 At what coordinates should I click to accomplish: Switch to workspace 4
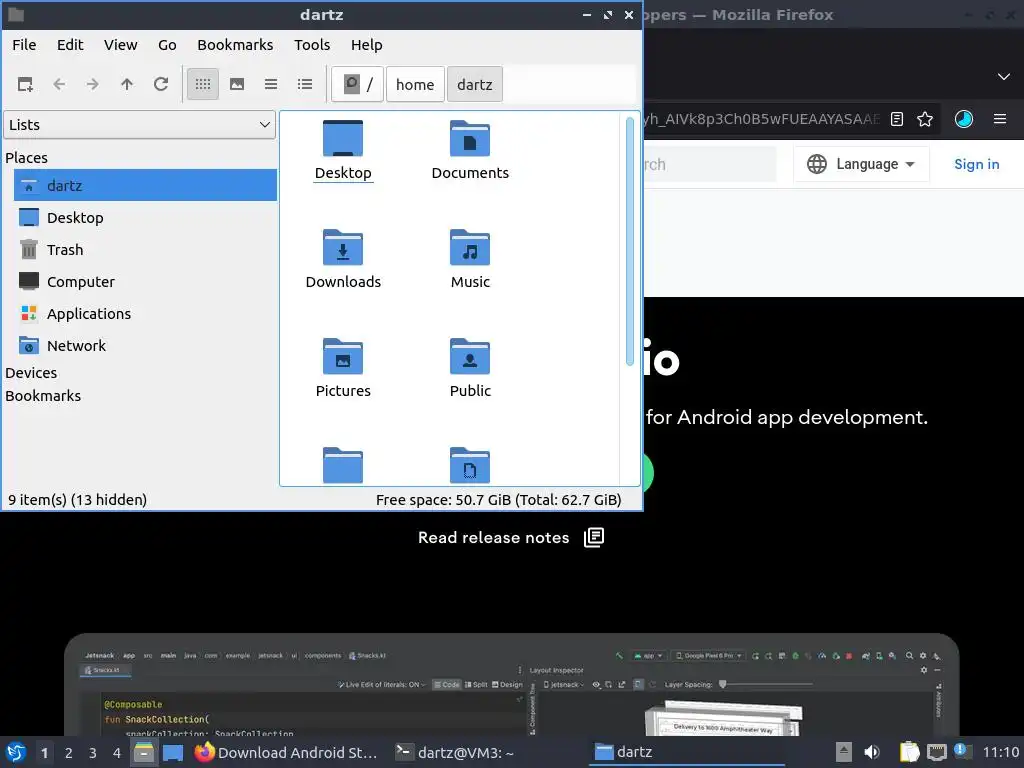[117, 753]
